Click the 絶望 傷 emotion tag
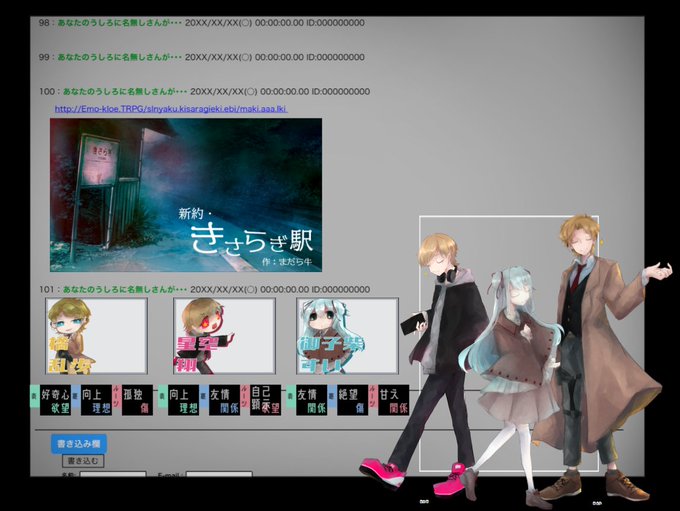The image size is (680, 511). [353, 400]
